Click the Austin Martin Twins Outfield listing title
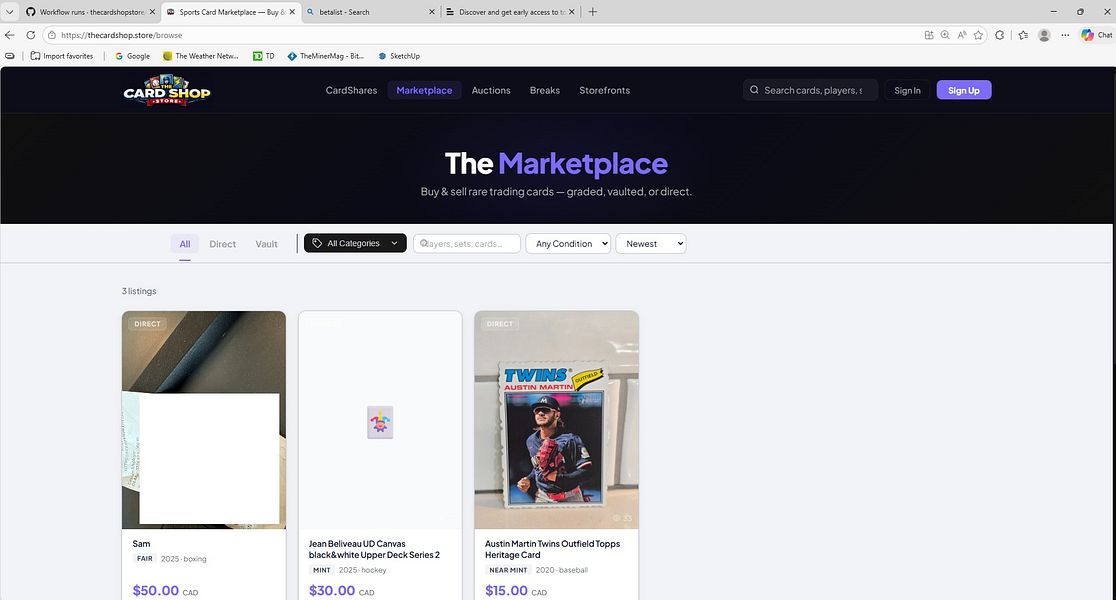Viewport: 1116px width, 600px height. click(x=552, y=549)
